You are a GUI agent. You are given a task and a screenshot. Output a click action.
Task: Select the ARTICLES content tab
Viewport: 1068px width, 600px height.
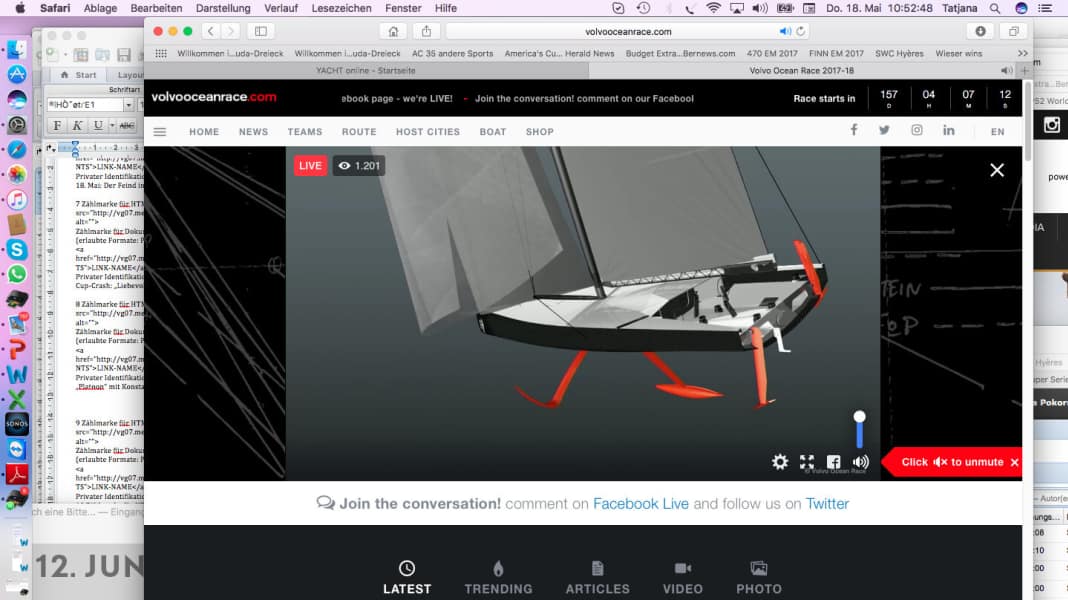597,578
